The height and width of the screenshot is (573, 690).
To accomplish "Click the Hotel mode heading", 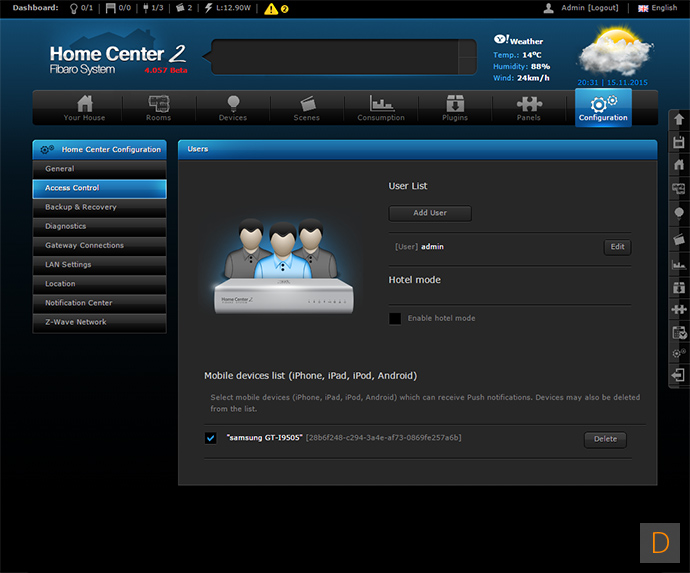I will 414,280.
